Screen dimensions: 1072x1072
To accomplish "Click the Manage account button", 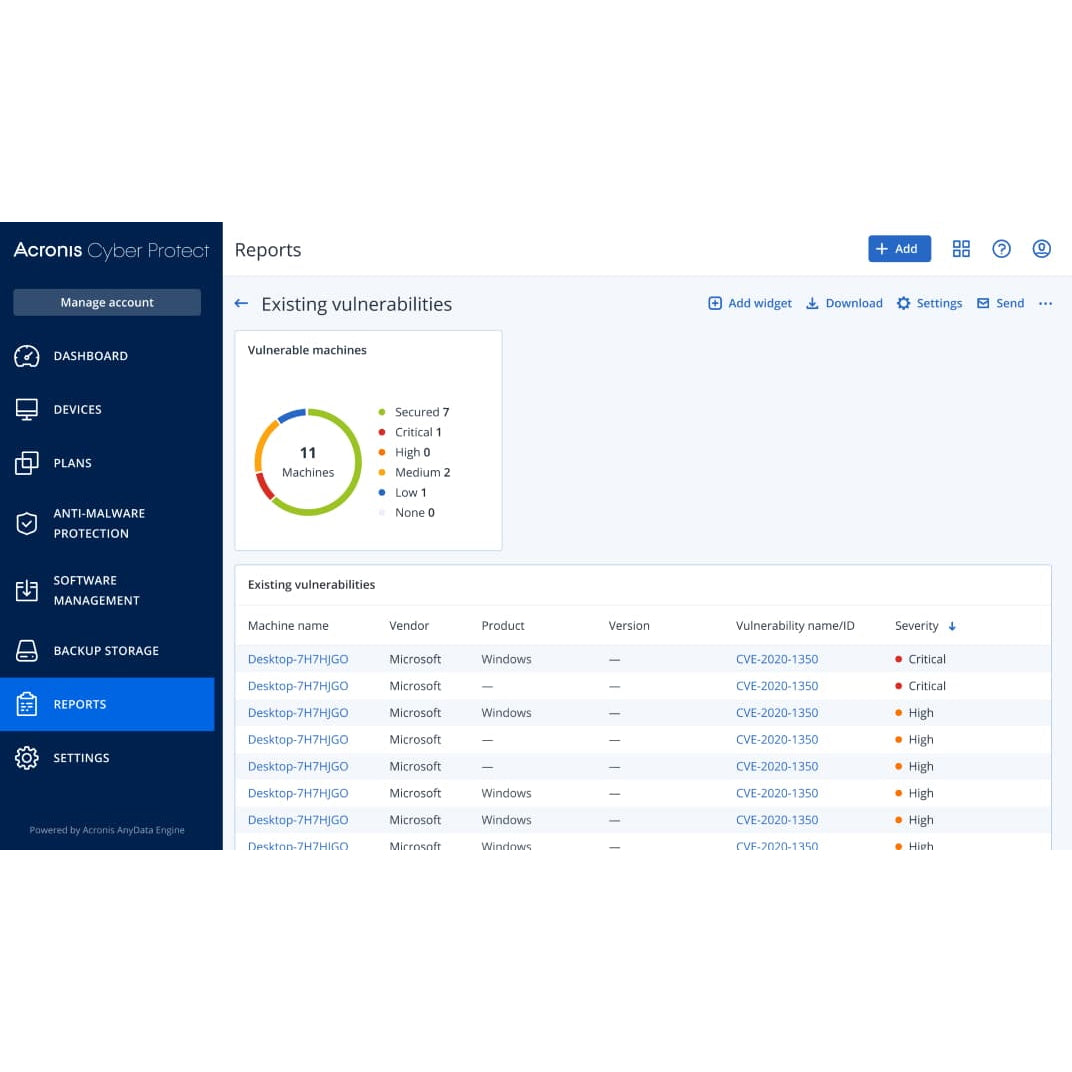I will click(107, 301).
